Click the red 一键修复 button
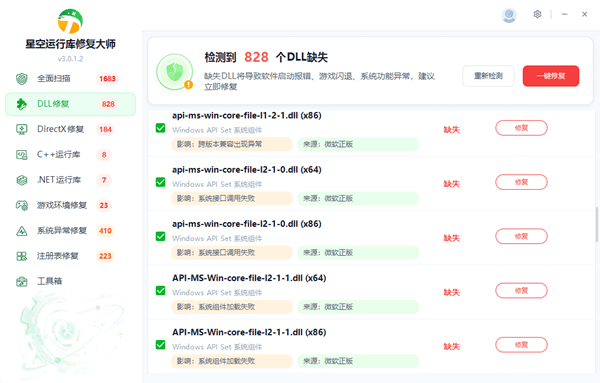Viewport: 600px width, 383px height. pos(551,76)
